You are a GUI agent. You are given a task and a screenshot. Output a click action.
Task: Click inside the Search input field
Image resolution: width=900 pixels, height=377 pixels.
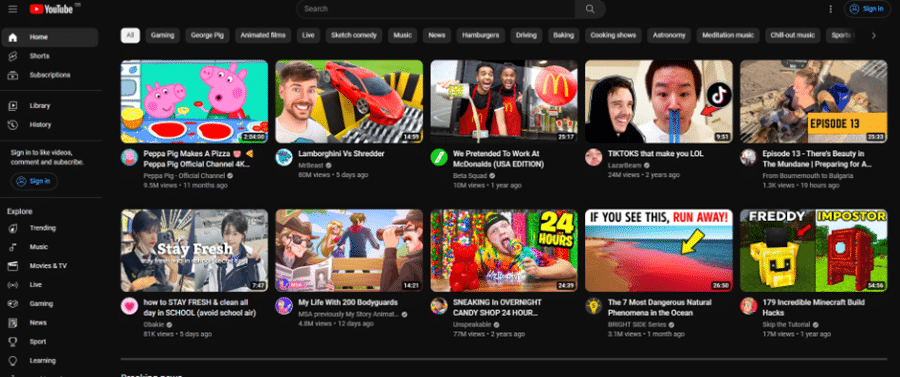(436, 9)
